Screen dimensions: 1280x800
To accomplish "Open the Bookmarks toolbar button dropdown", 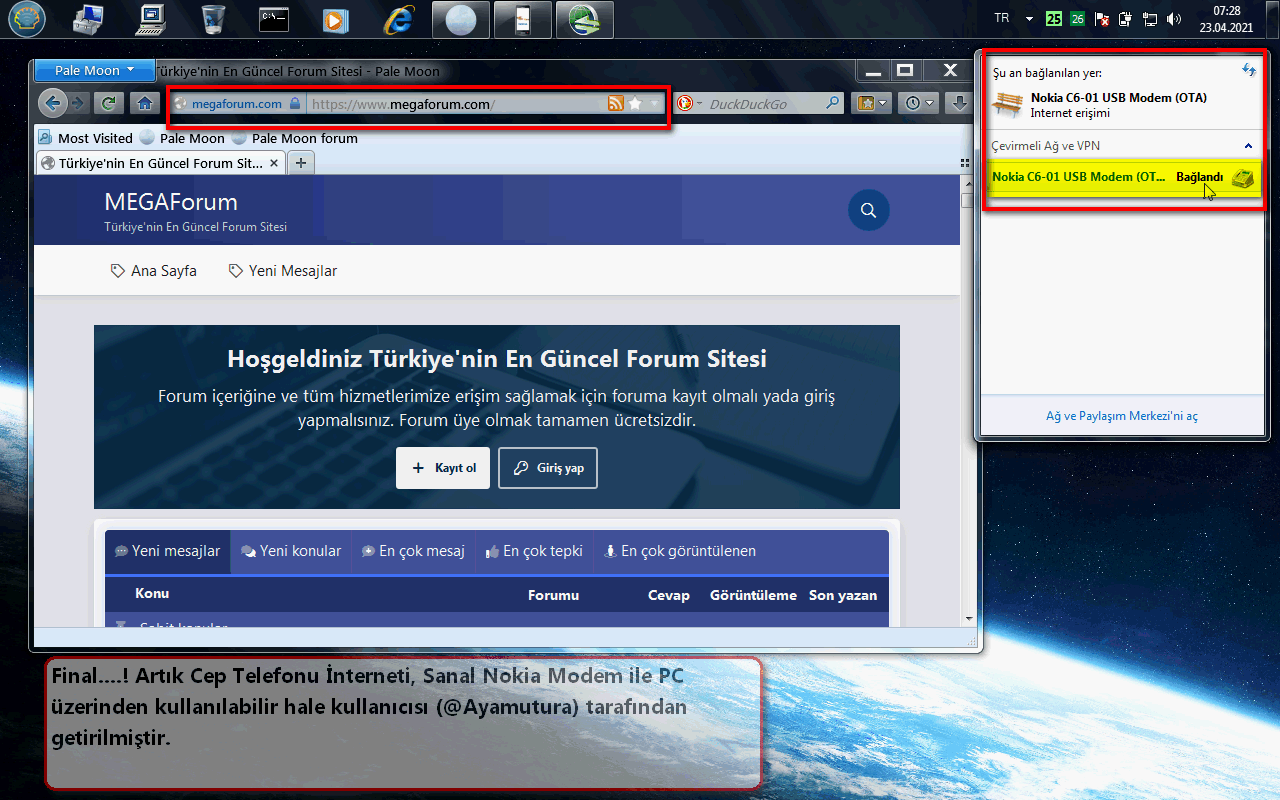I will [872, 103].
